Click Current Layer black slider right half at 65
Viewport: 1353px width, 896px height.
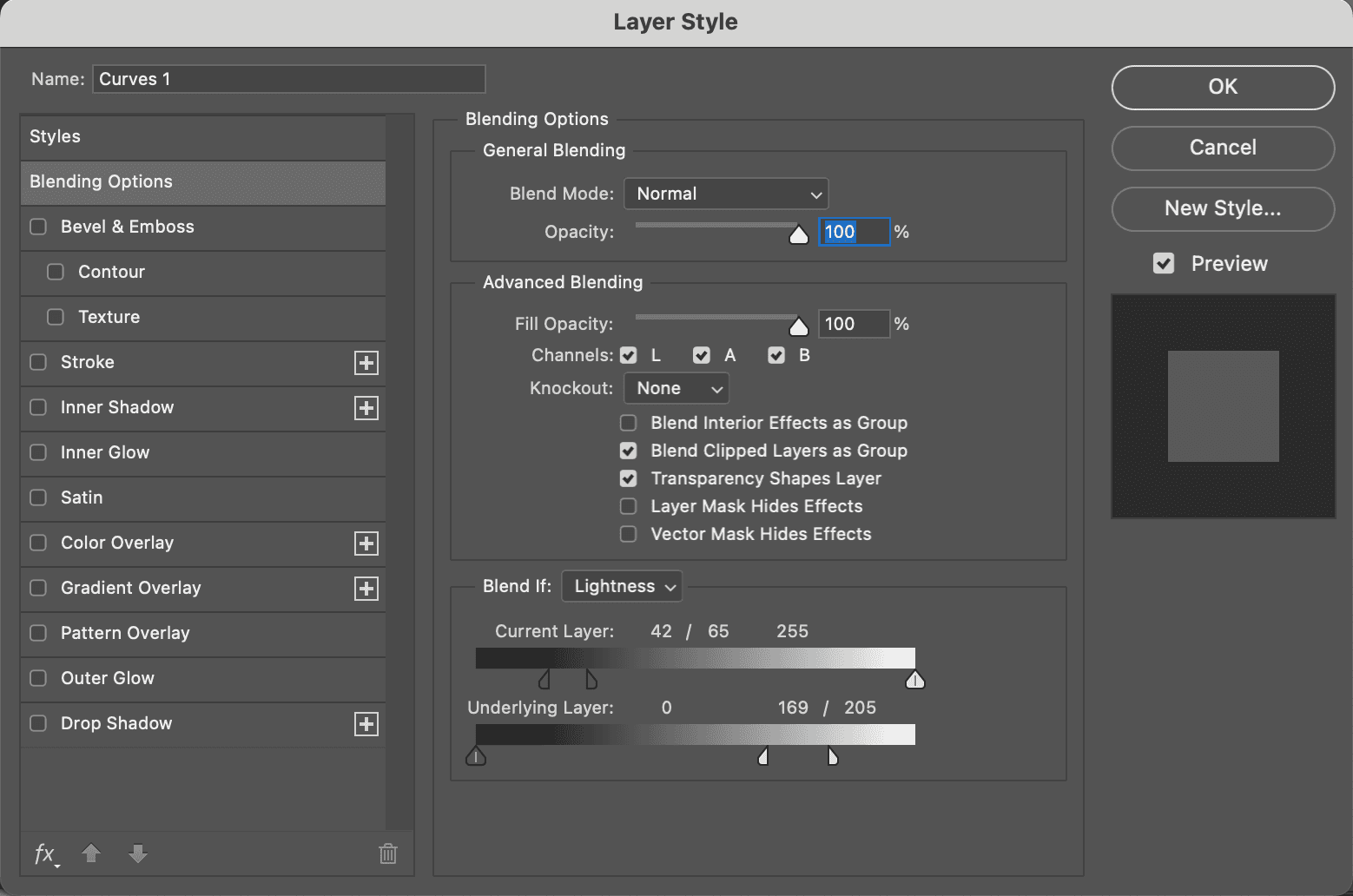[591, 678]
